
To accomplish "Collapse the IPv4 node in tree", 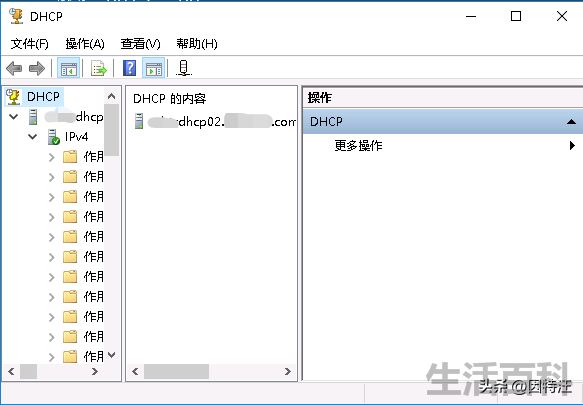I will 33,137.
